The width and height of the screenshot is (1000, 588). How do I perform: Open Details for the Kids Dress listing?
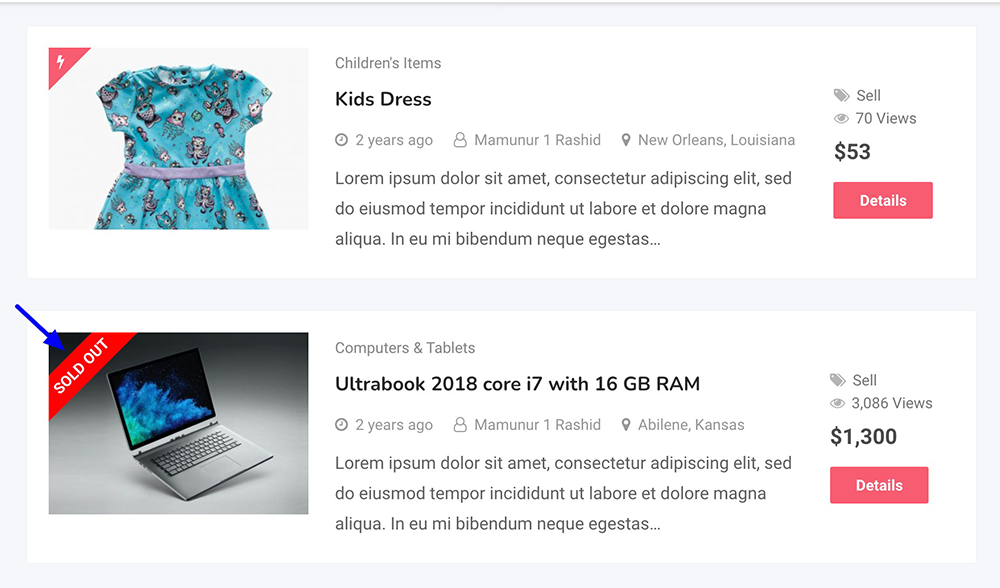point(883,200)
